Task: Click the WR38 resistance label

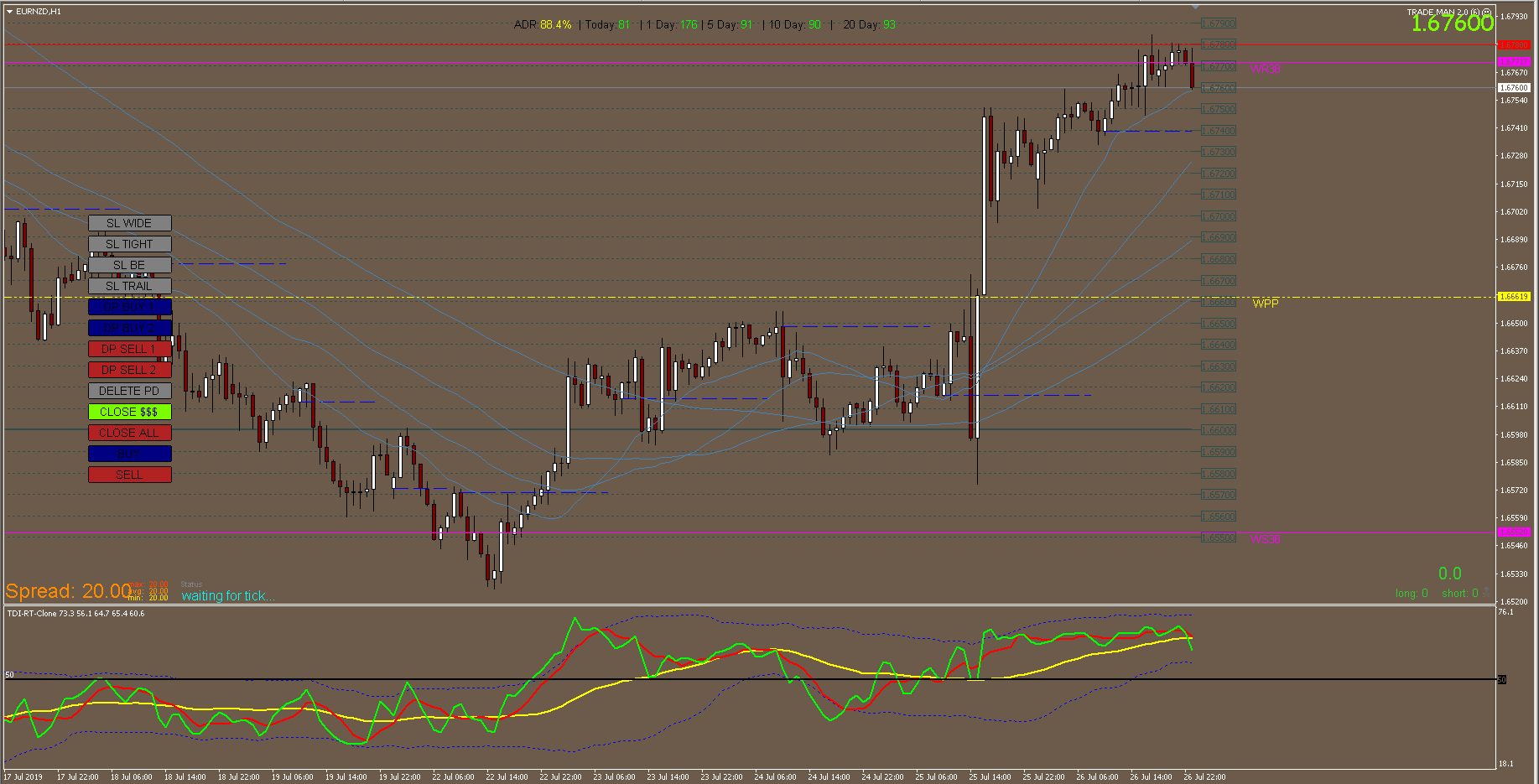Action: (1266, 69)
